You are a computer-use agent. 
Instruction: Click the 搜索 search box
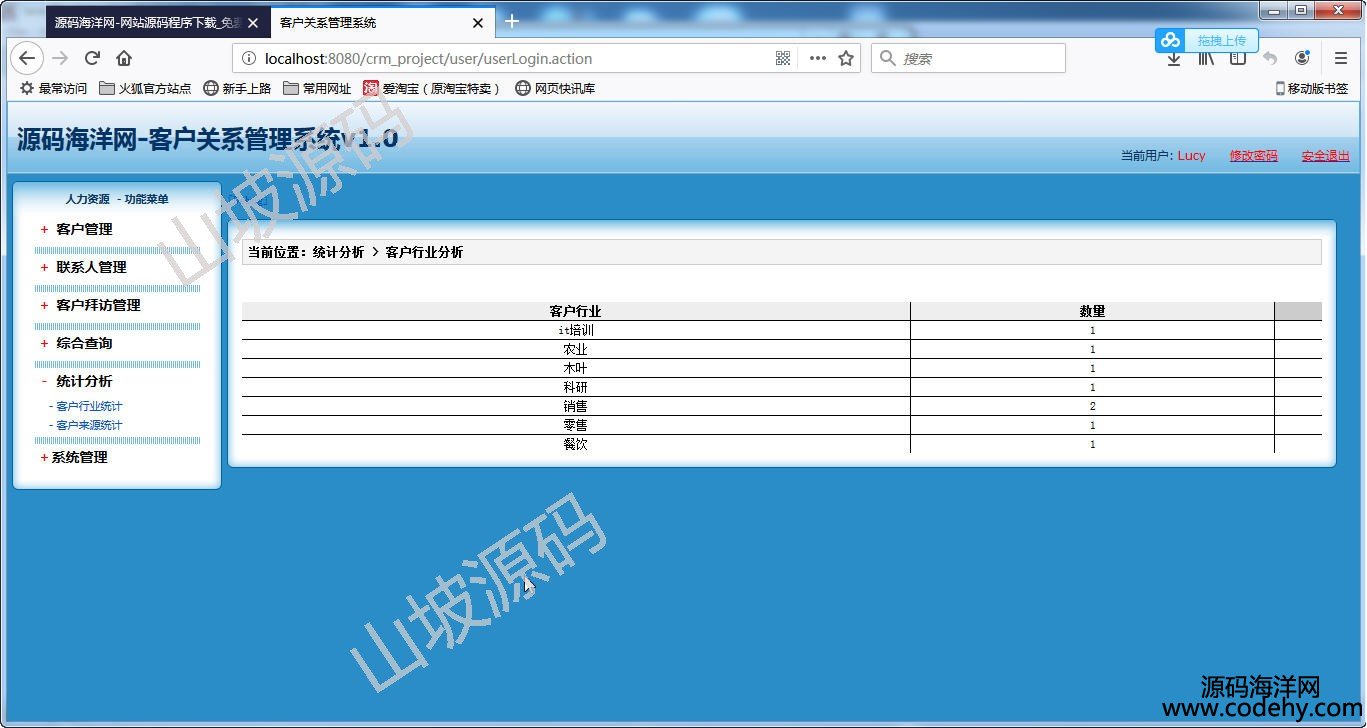968,59
